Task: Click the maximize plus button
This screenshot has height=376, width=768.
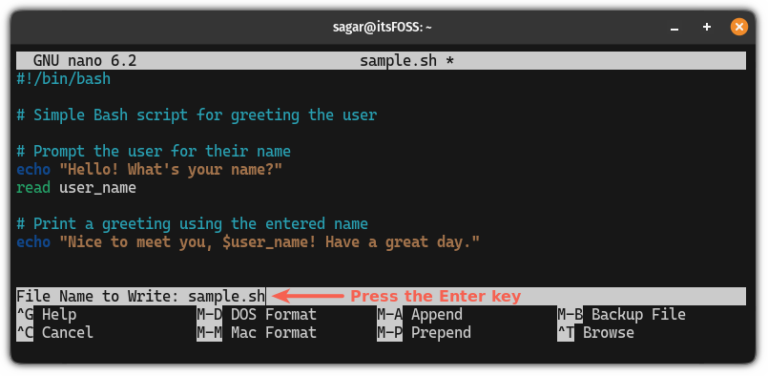Action: coord(706,27)
